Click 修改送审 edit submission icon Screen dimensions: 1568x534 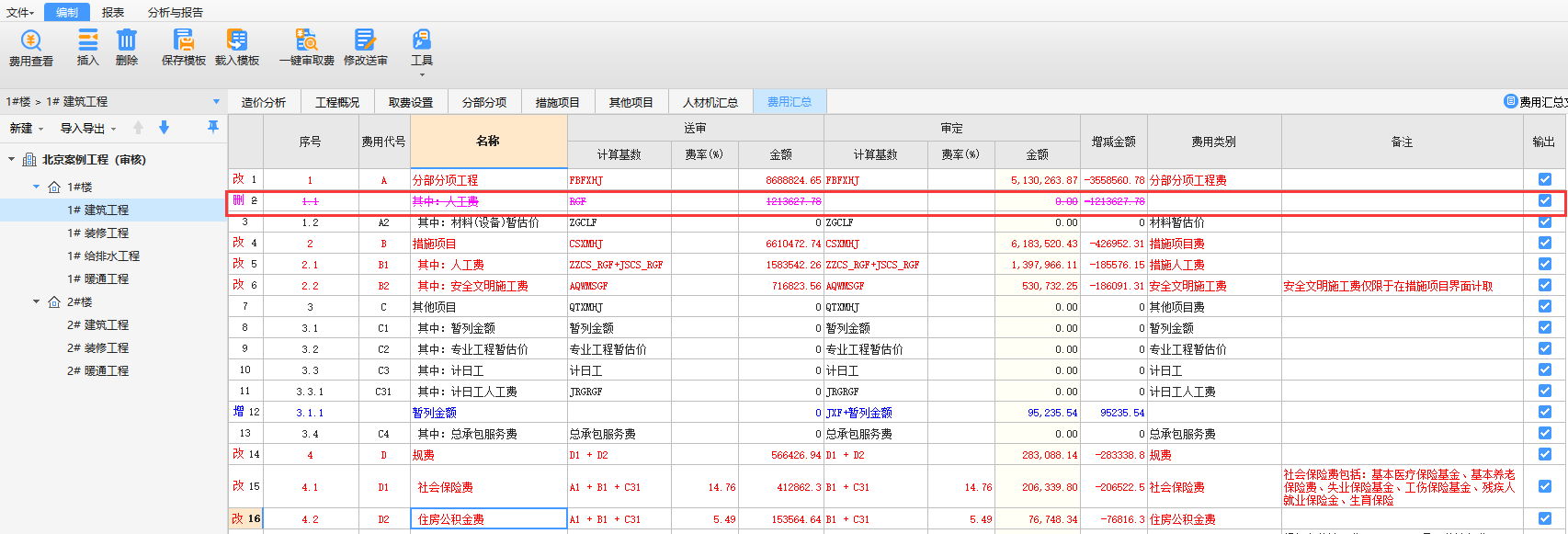pos(365,48)
